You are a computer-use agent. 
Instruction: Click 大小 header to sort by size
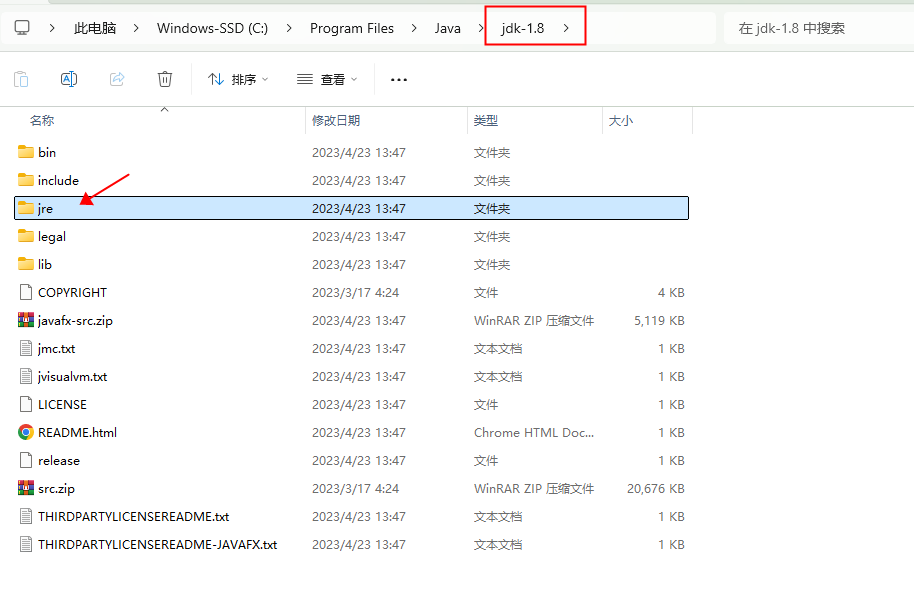click(x=620, y=120)
